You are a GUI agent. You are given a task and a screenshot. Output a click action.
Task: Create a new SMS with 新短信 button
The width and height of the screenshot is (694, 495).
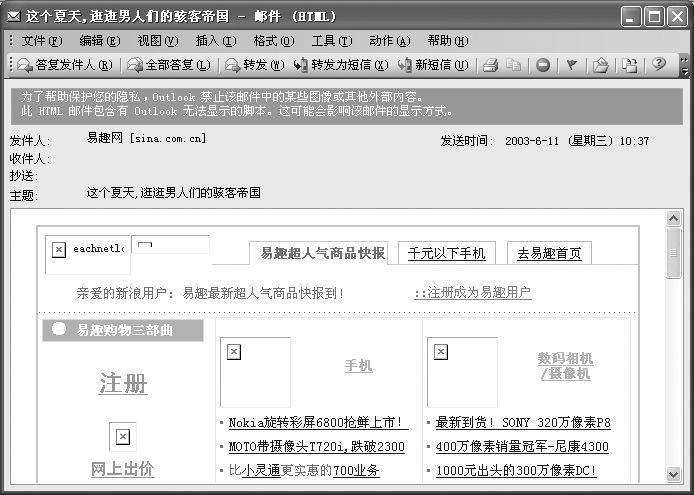tap(434, 65)
